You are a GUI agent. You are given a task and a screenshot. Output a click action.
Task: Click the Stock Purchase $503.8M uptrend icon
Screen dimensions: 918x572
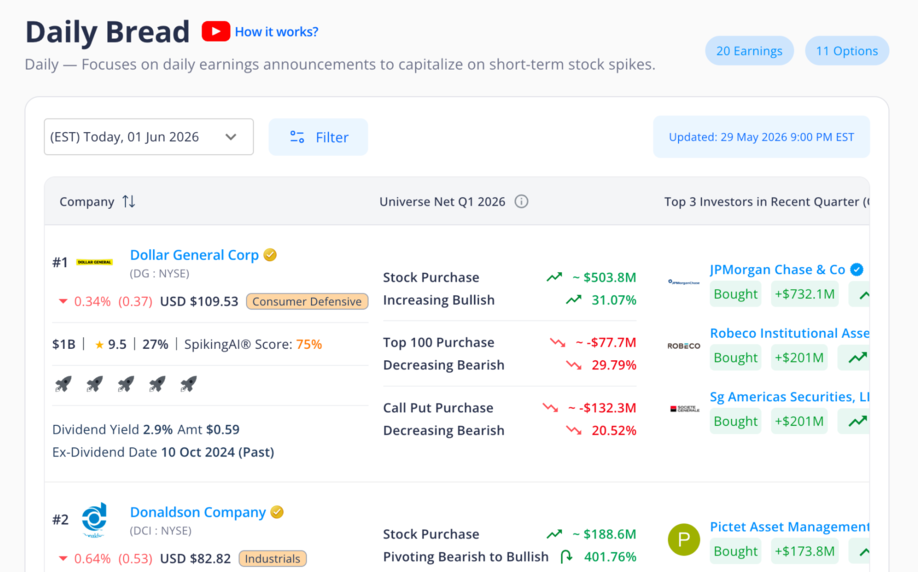tap(554, 277)
